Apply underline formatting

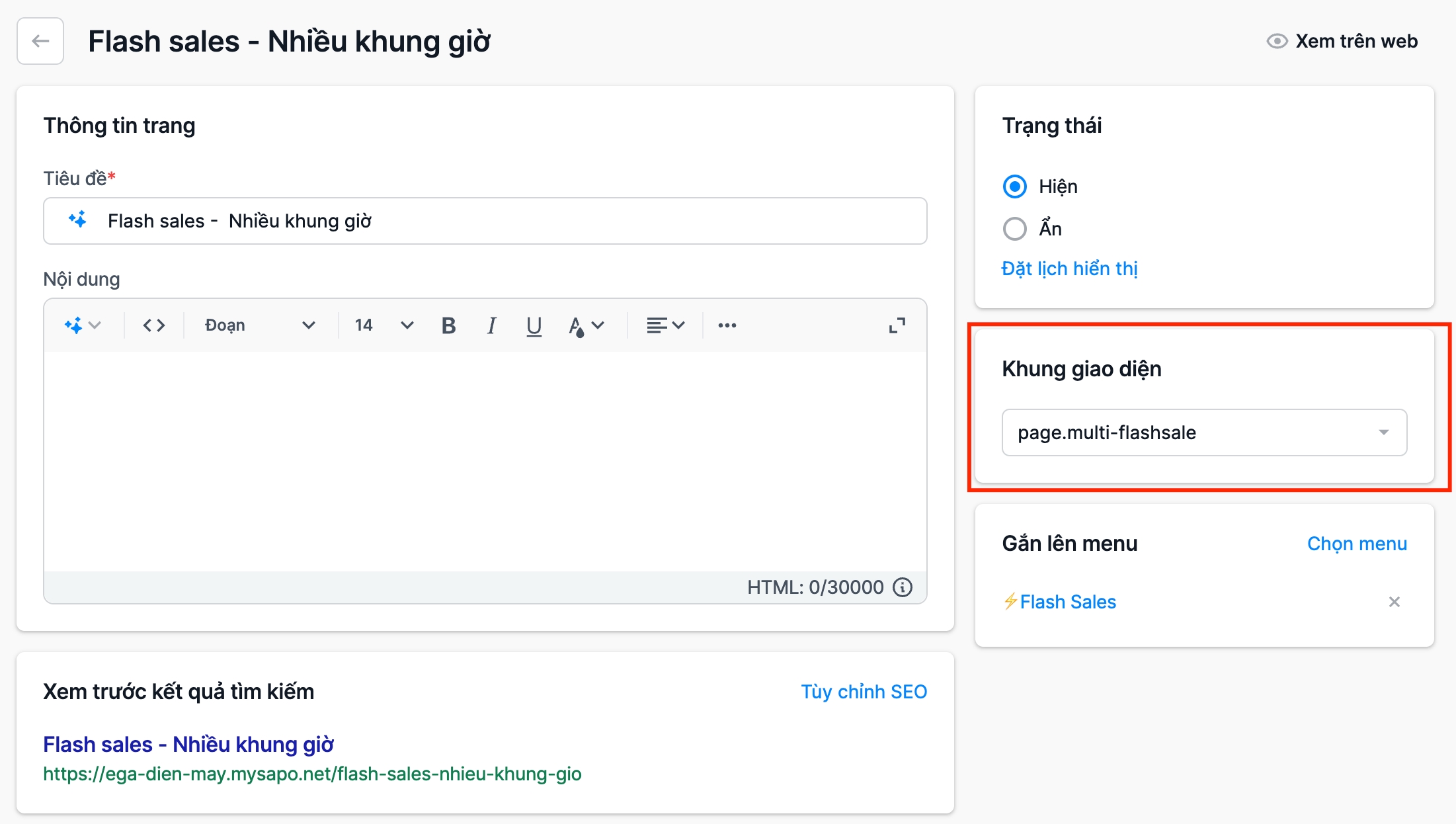coord(534,325)
